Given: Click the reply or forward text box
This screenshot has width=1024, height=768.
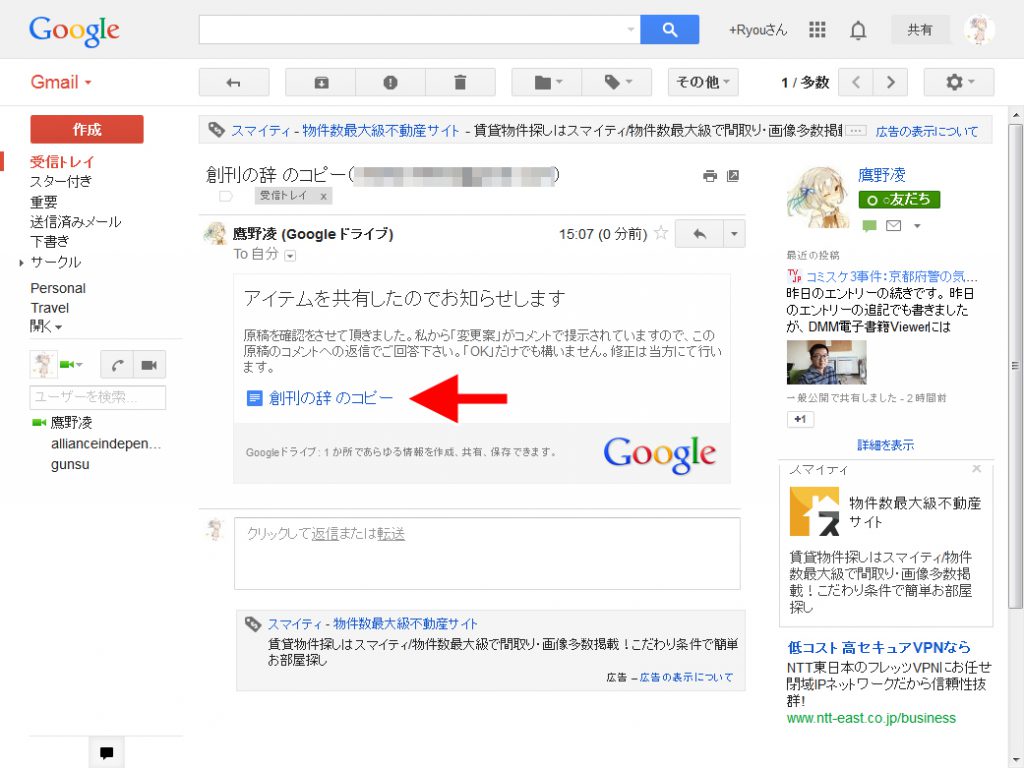Looking at the screenshot, I should [x=487, y=554].
